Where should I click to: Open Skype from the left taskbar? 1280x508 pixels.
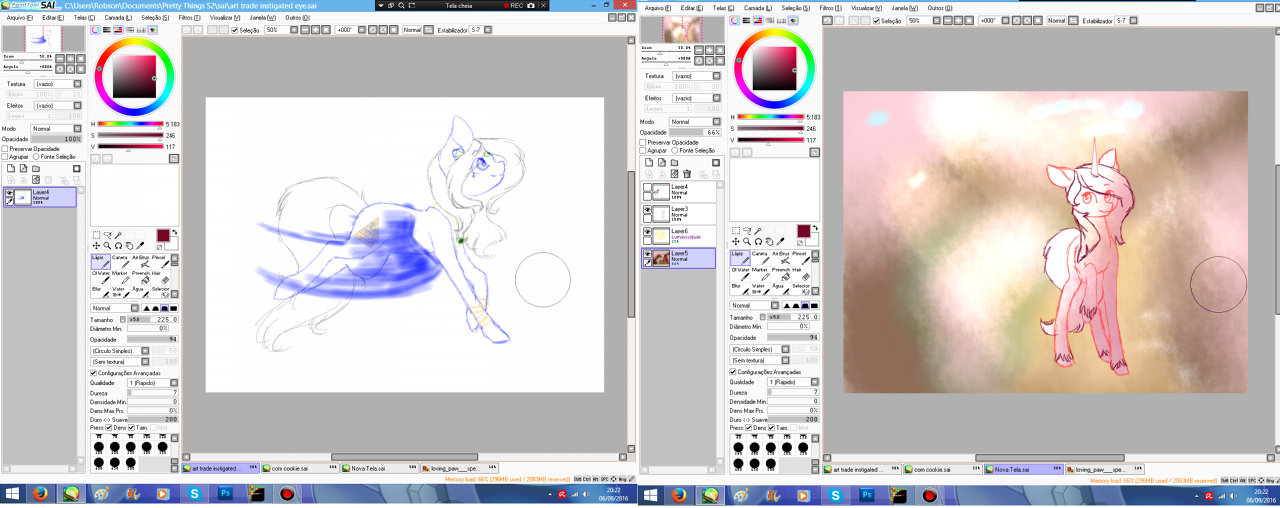(195, 495)
